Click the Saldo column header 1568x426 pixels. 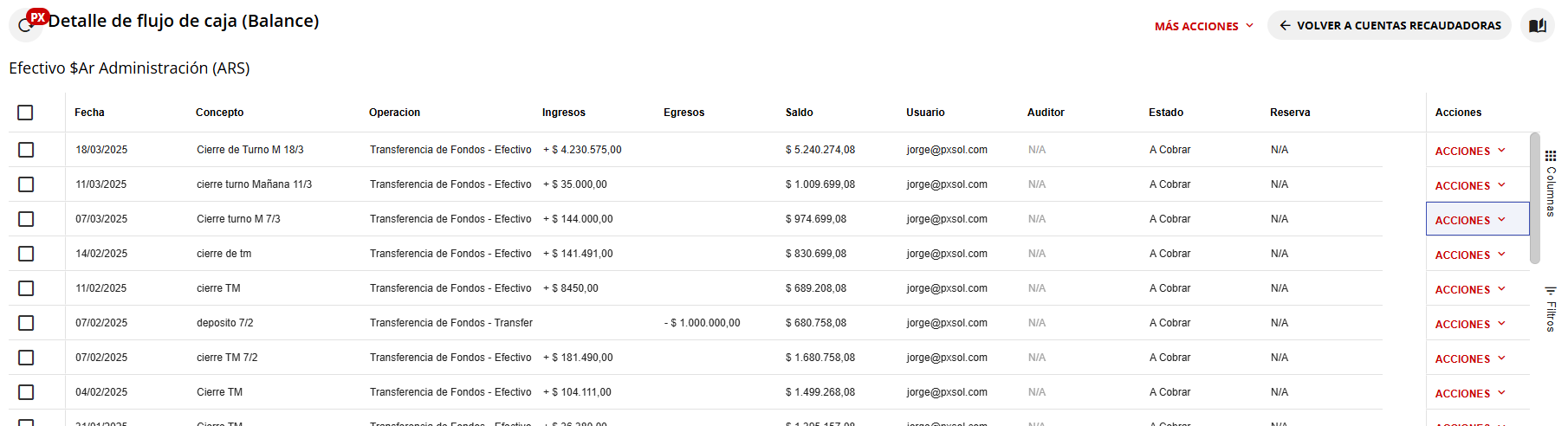point(799,113)
